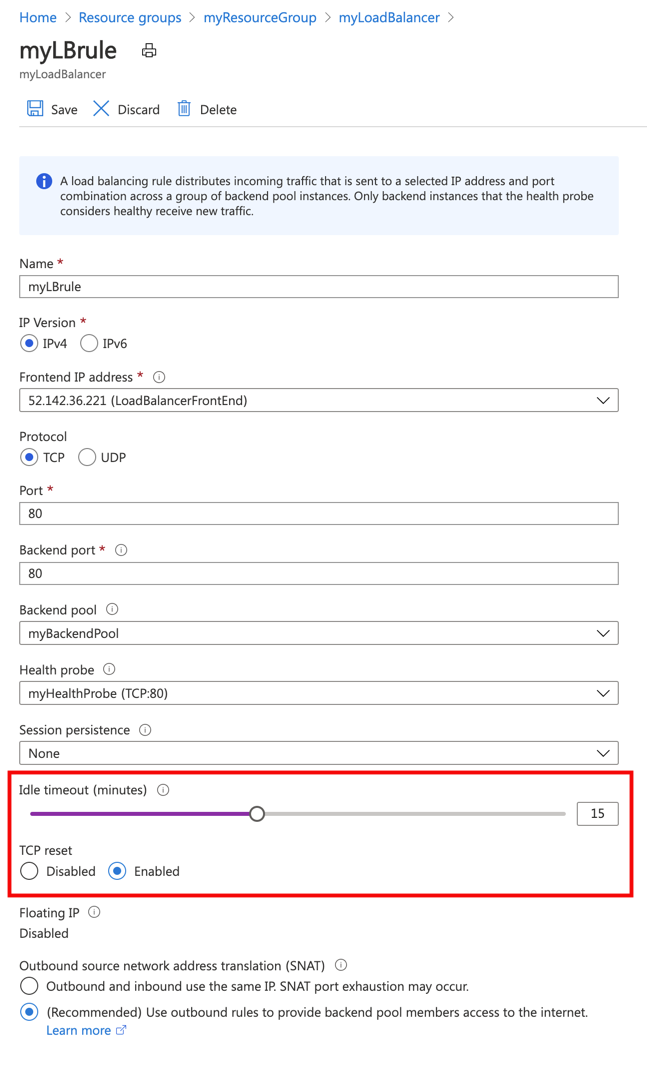
Task: Click the Delete trash can icon
Action: (x=184, y=109)
